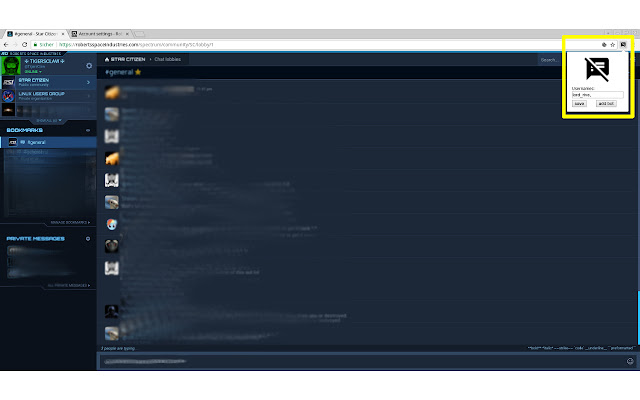
Task: Click the dark helmet avatar near chat bottom
Action: 111,311
